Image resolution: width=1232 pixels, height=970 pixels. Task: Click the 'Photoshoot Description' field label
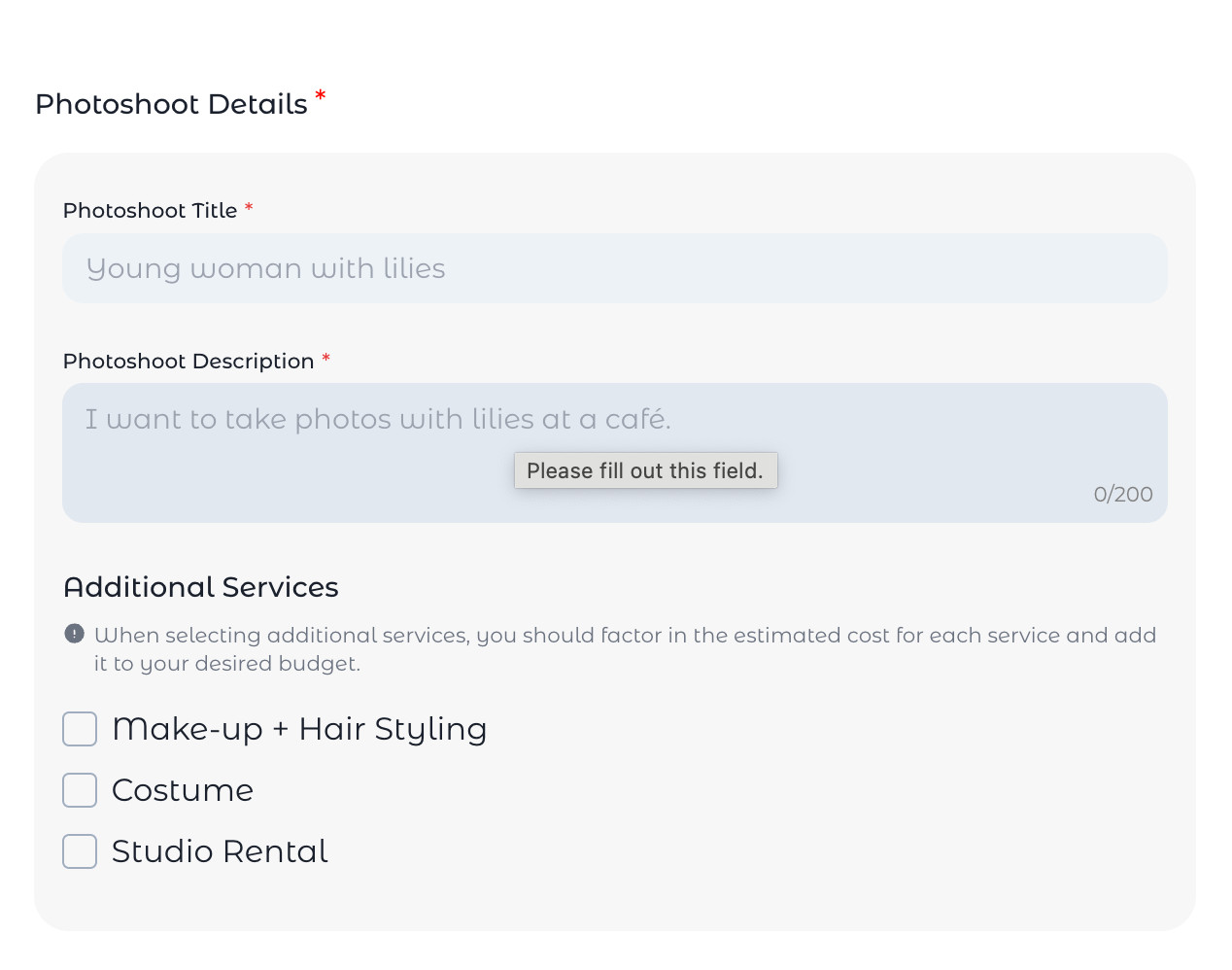[x=188, y=362]
